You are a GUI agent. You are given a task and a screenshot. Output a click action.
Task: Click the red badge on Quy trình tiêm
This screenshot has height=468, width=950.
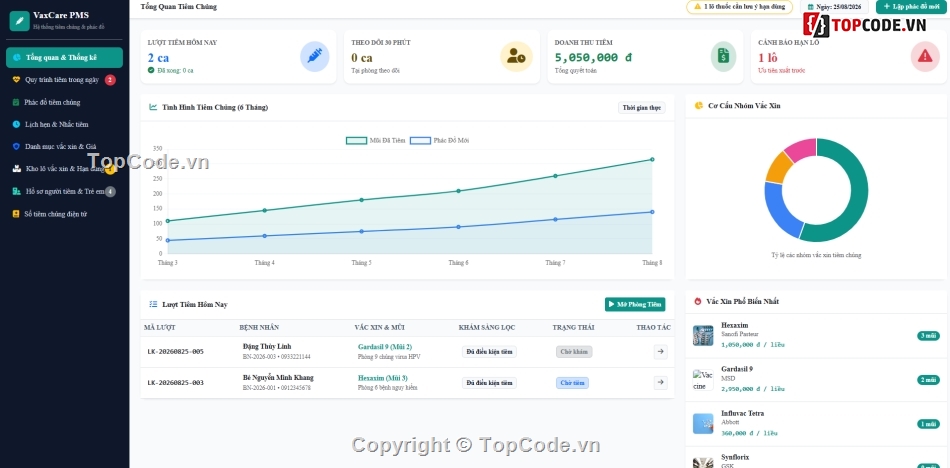pyautogui.click(x=110, y=80)
